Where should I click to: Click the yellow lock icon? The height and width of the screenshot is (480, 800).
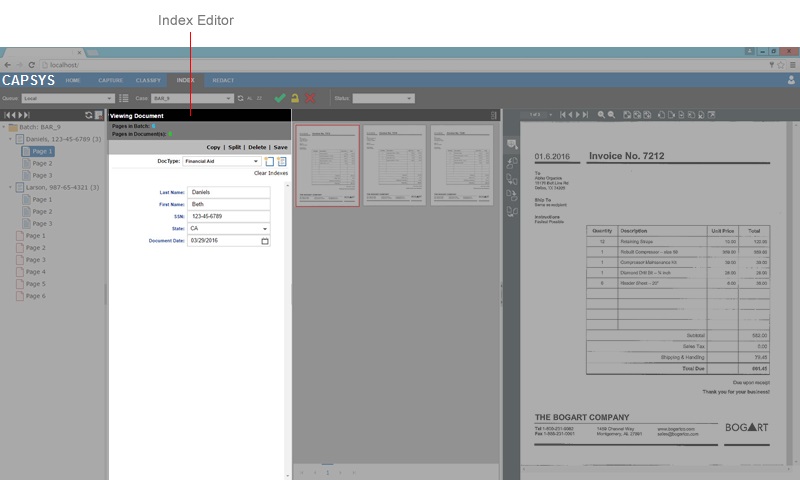[x=295, y=98]
